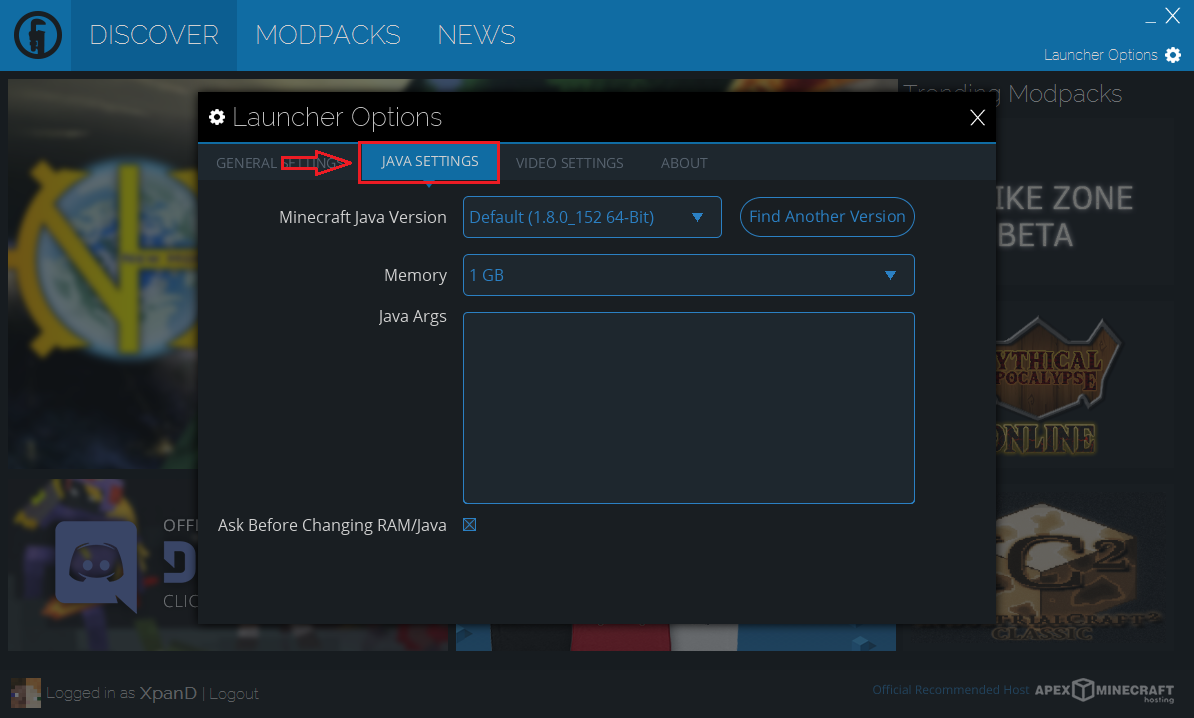Open Launcher Options gear in top right
This screenshot has height=718, width=1194.
(1173, 55)
